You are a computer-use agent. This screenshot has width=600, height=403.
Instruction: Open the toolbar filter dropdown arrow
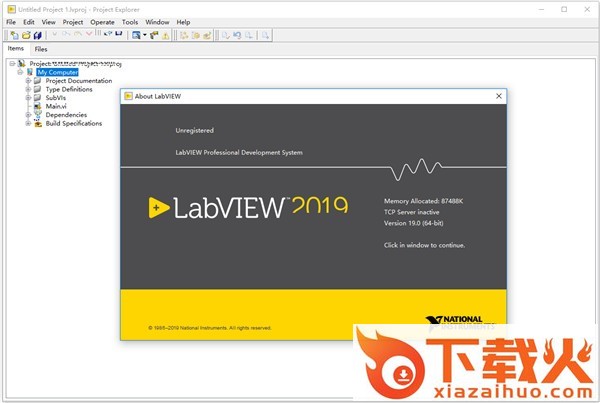145,35
